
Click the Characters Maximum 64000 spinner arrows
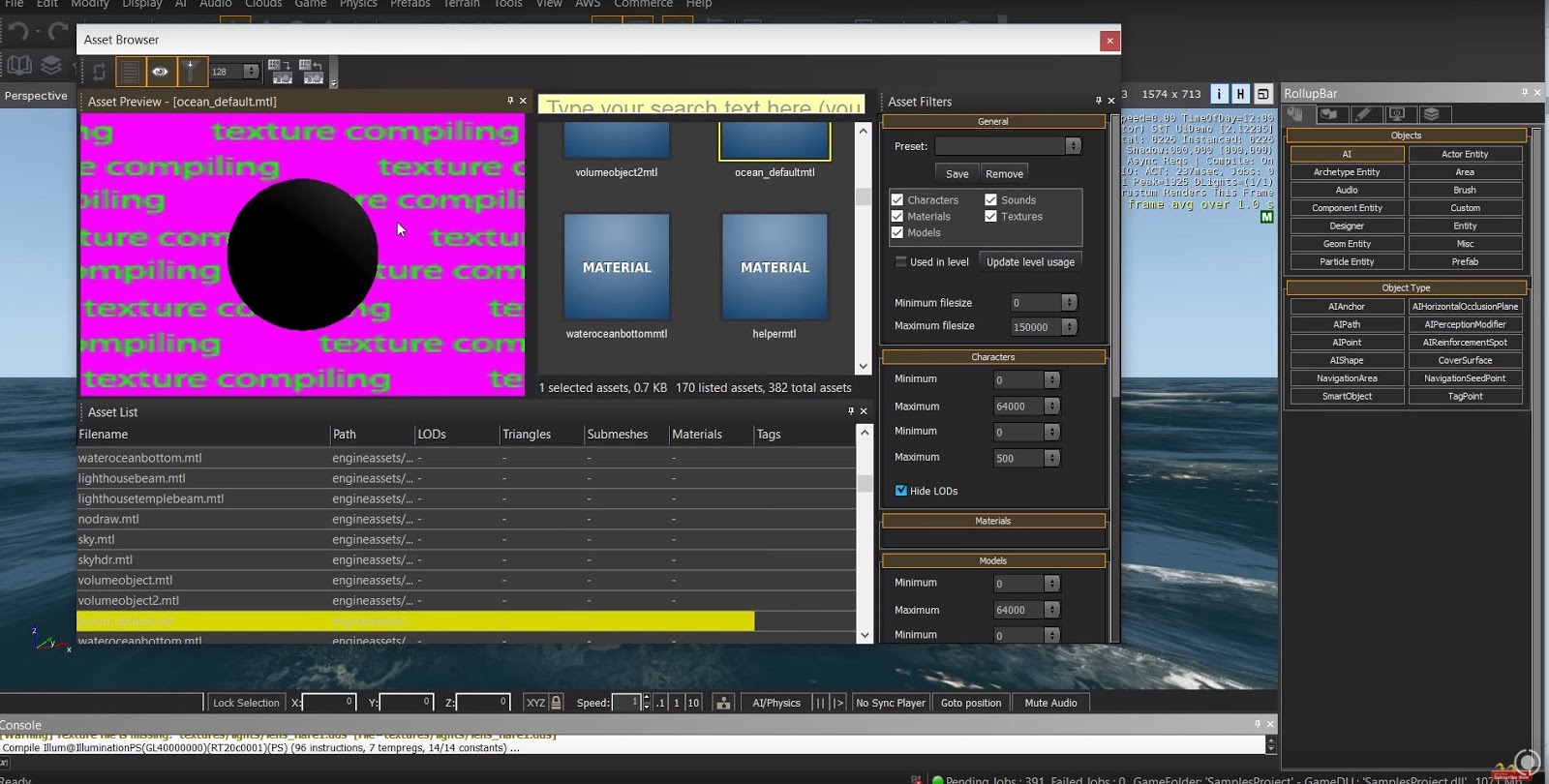tap(1052, 407)
